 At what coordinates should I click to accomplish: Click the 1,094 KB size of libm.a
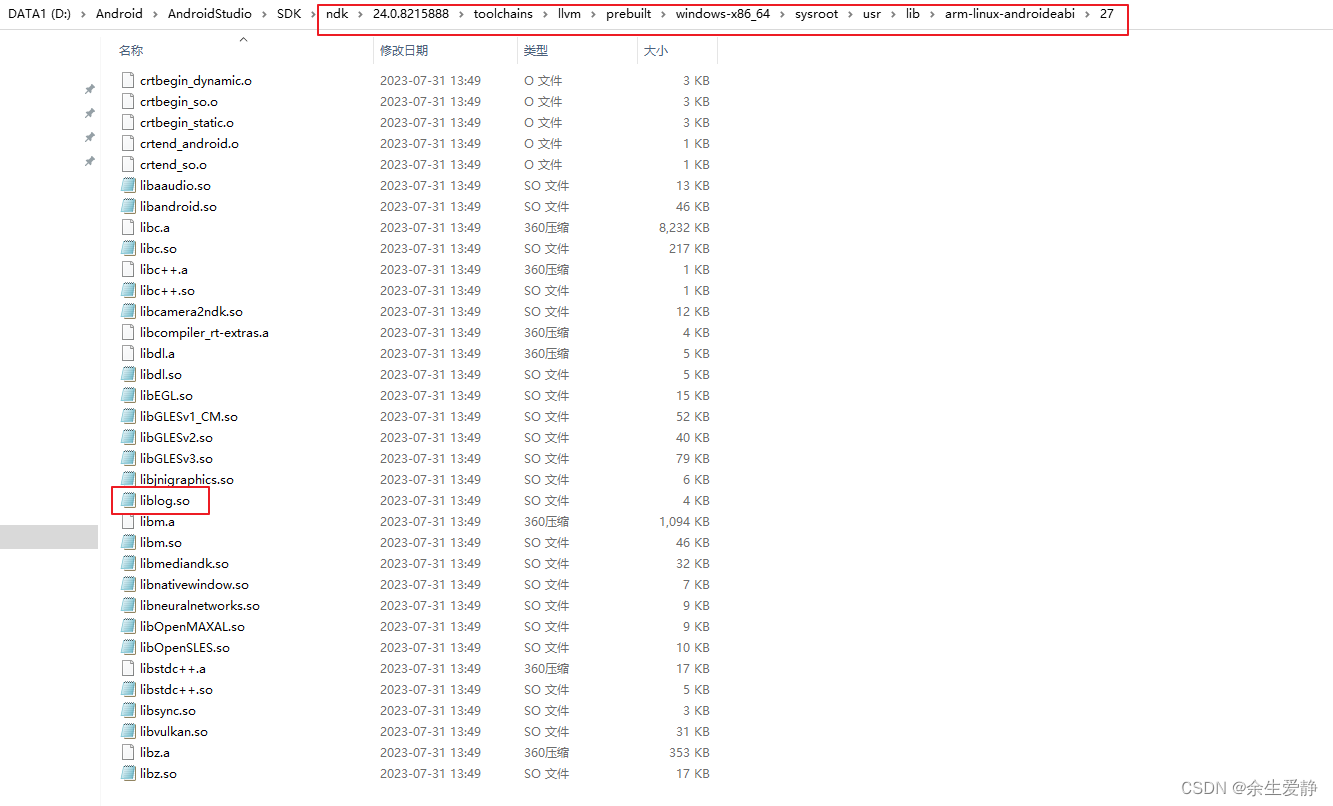pyautogui.click(x=684, y=521)
